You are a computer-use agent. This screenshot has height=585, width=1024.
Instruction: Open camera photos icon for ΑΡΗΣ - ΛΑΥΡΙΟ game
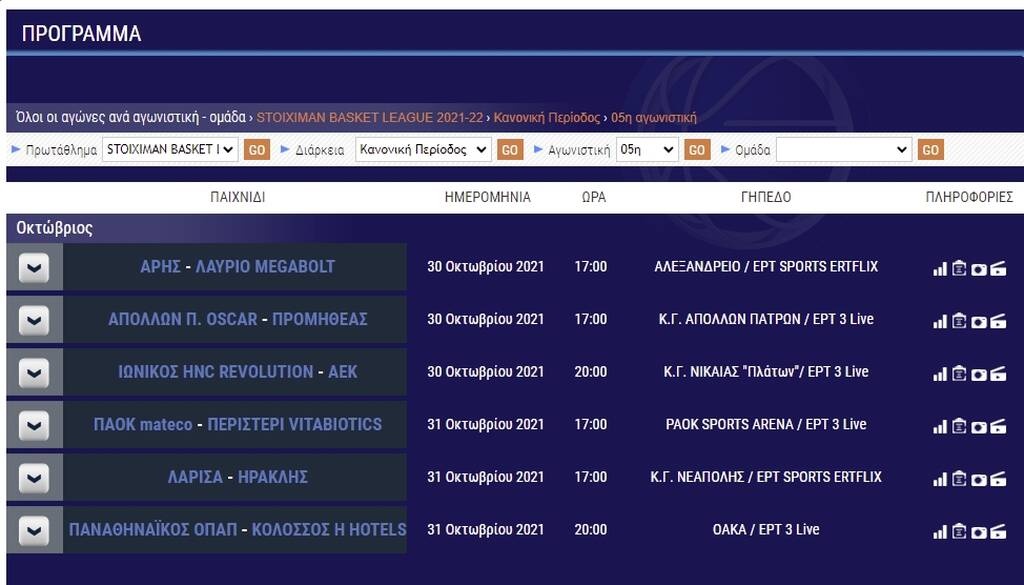tap(978, 269)
